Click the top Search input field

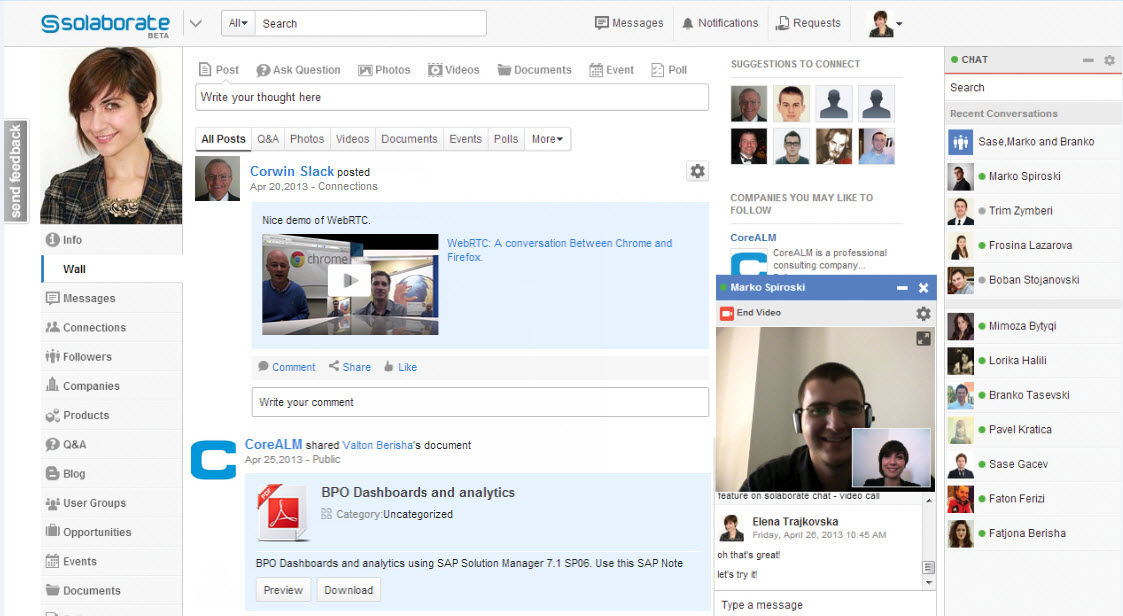(370, 24)
